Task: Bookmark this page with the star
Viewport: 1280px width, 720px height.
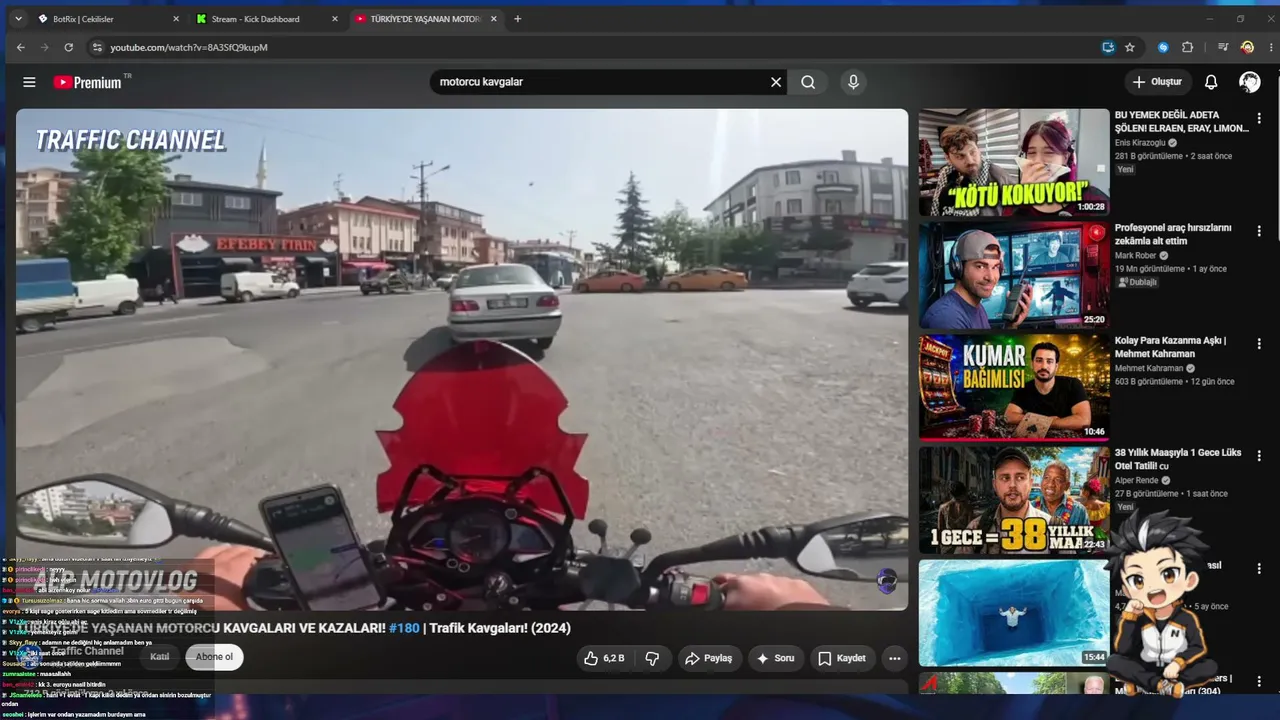Action: pos(1130,47)
